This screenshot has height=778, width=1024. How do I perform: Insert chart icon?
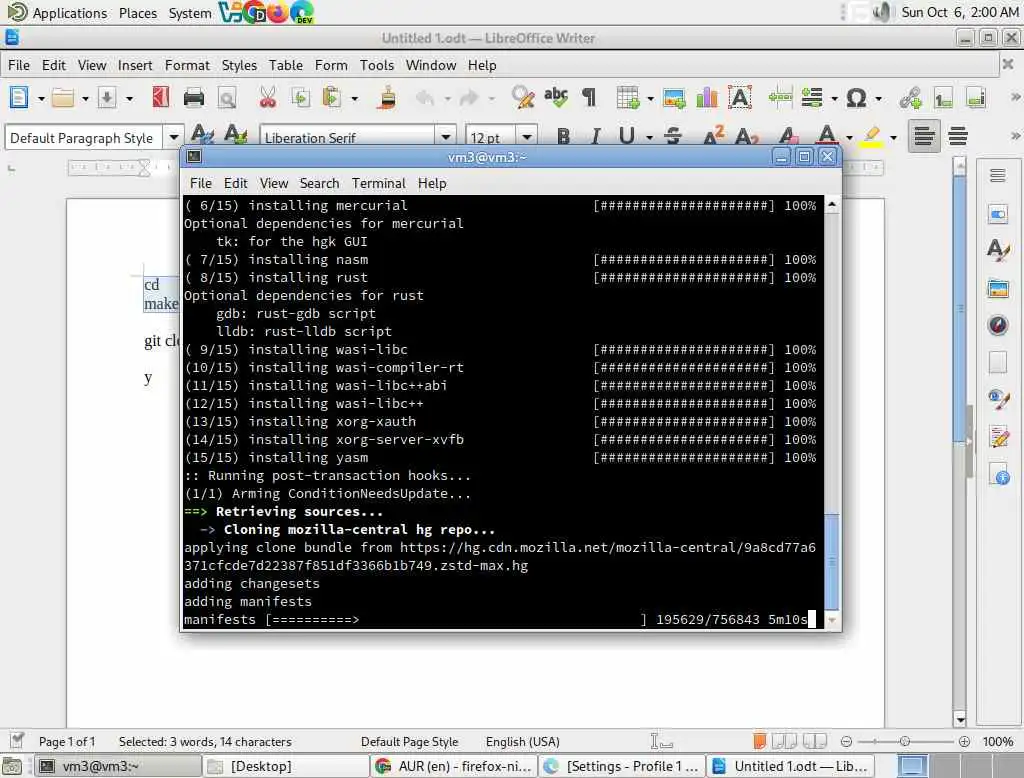[707, 98]
